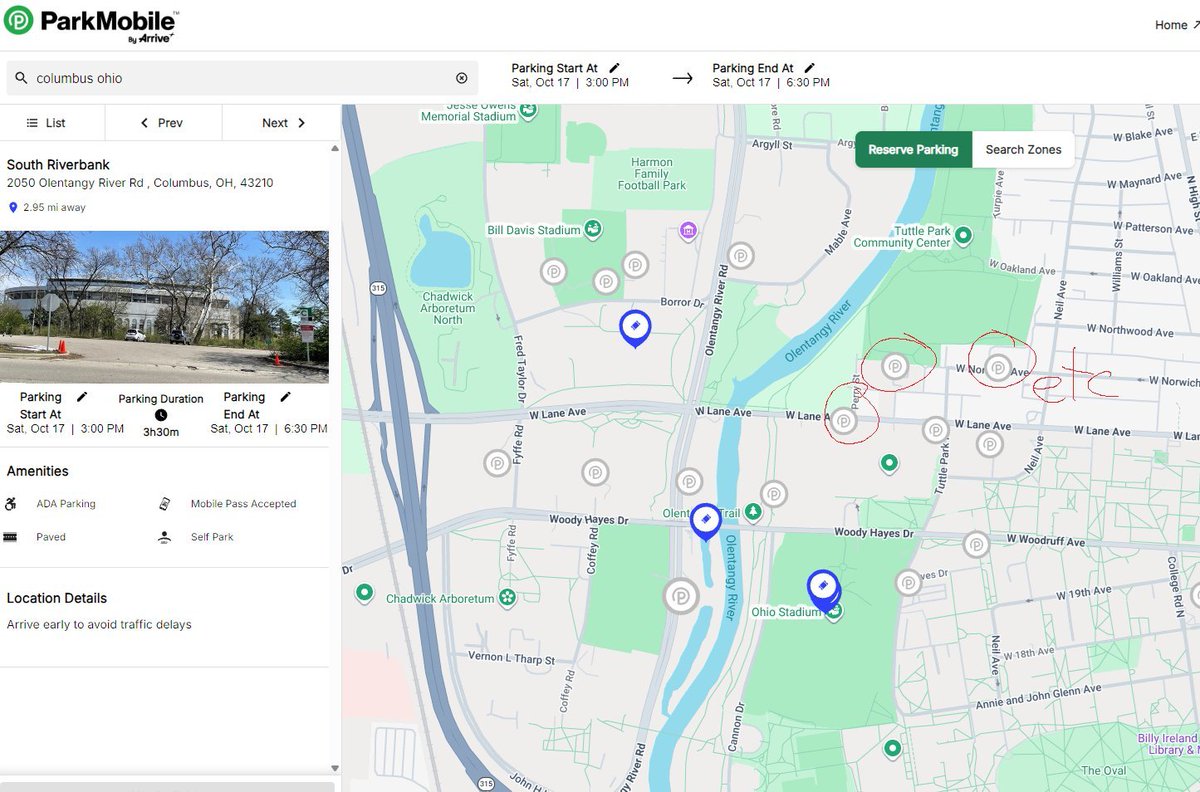Click Harmon Family Football Park label

coord(652,174)
